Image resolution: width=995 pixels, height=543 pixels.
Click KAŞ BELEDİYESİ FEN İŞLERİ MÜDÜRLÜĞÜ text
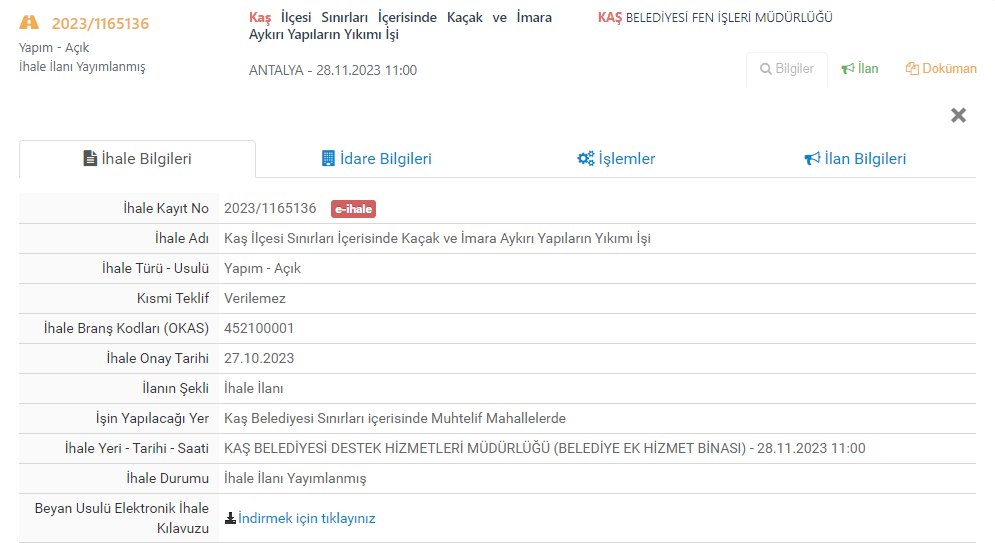click(715, 18)
